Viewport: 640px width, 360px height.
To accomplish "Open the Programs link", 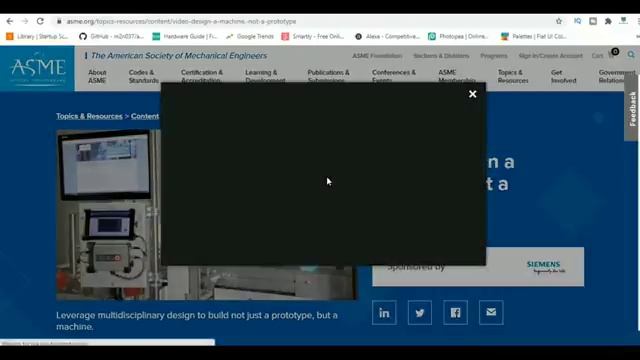I will coord(494,56).
